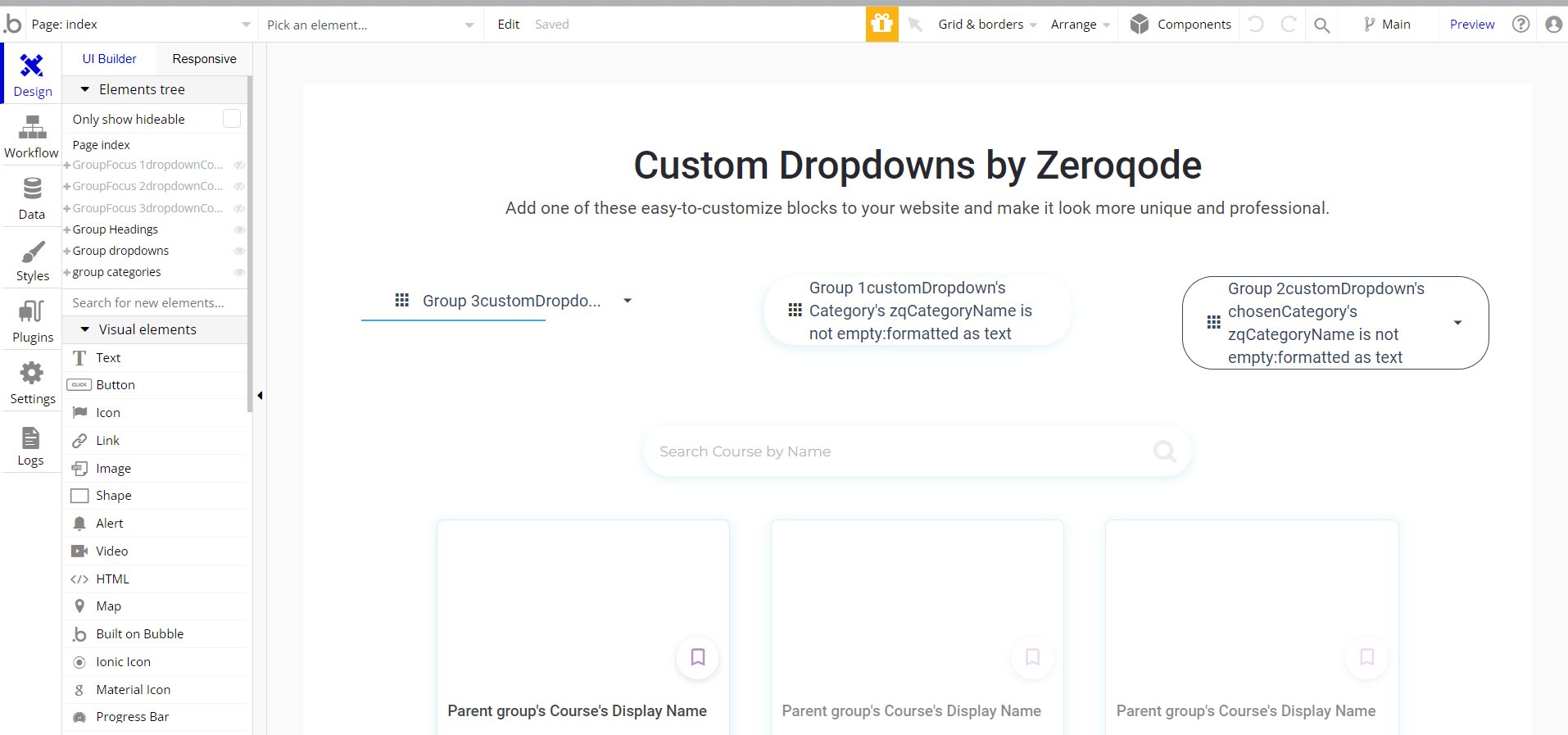Collapse the Visual elements section

coord(84,329)
